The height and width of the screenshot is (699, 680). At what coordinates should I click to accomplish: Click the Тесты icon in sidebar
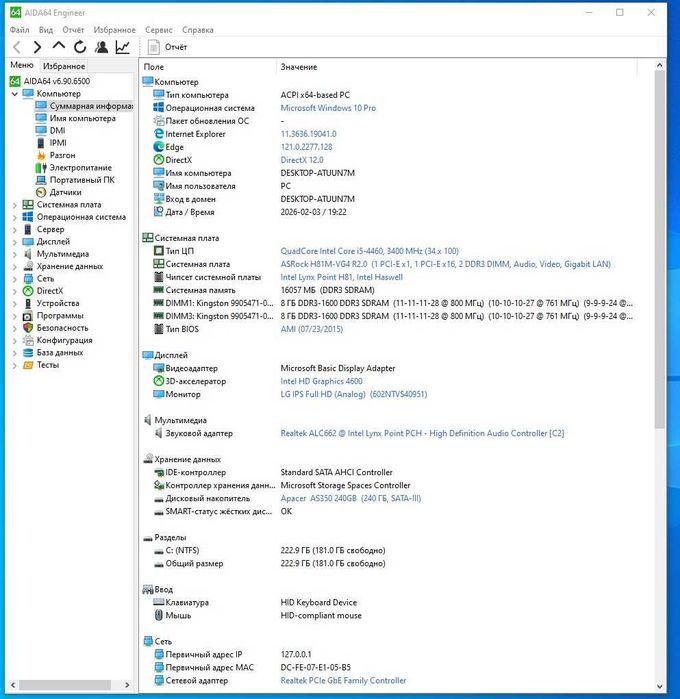[x=28, y=365]
